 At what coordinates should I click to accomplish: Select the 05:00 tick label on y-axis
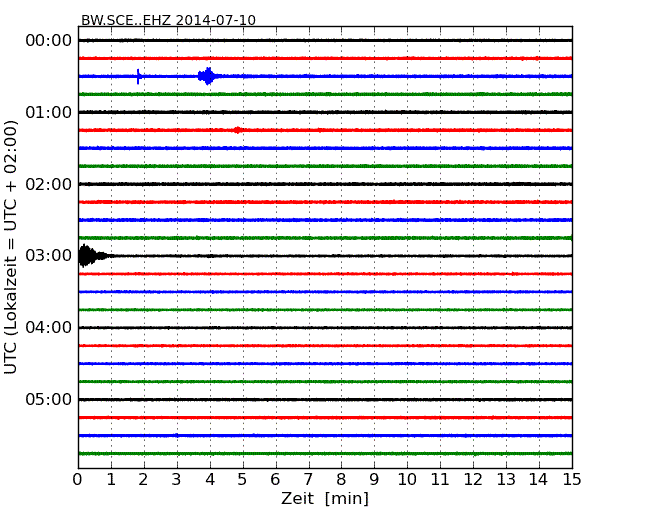click(48, 400)
